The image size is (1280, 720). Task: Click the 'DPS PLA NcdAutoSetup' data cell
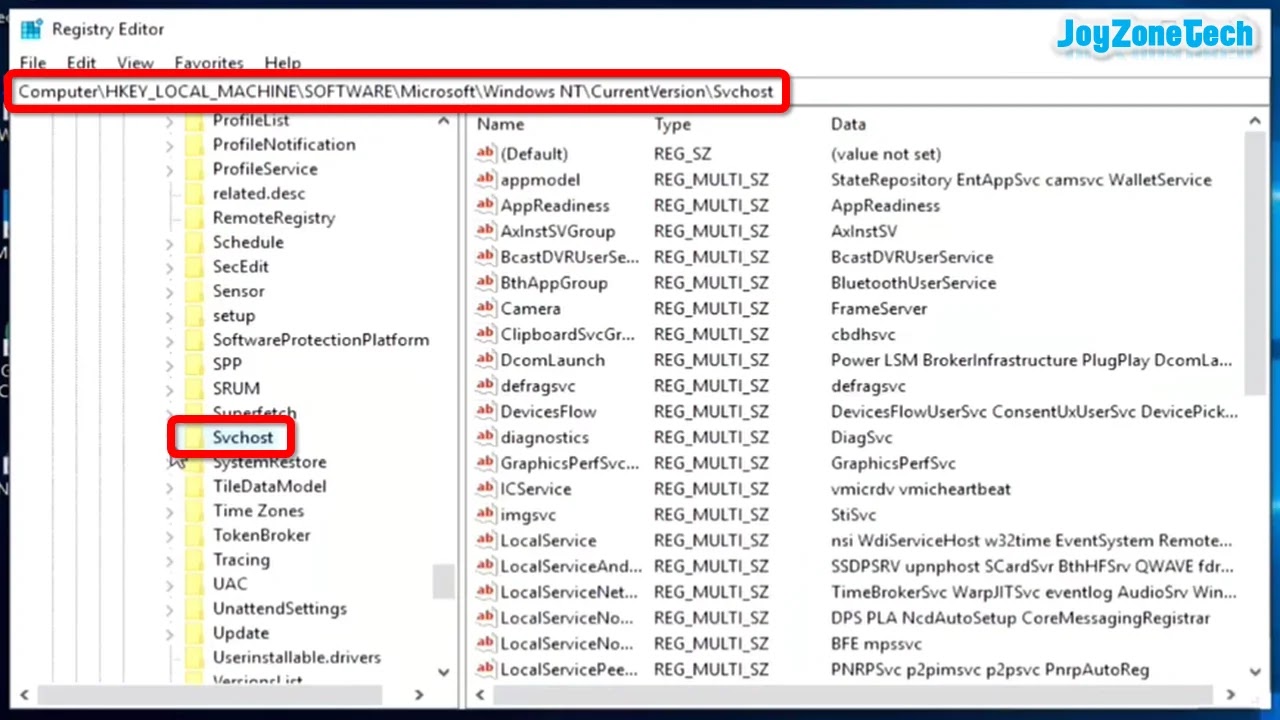coord(1021,618)
